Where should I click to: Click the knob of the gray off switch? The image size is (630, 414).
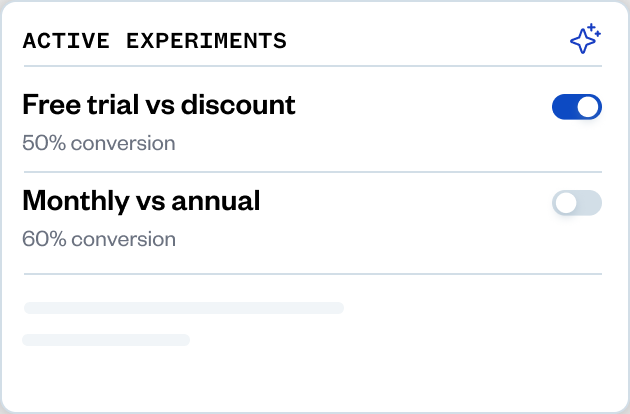coord(566,203)
